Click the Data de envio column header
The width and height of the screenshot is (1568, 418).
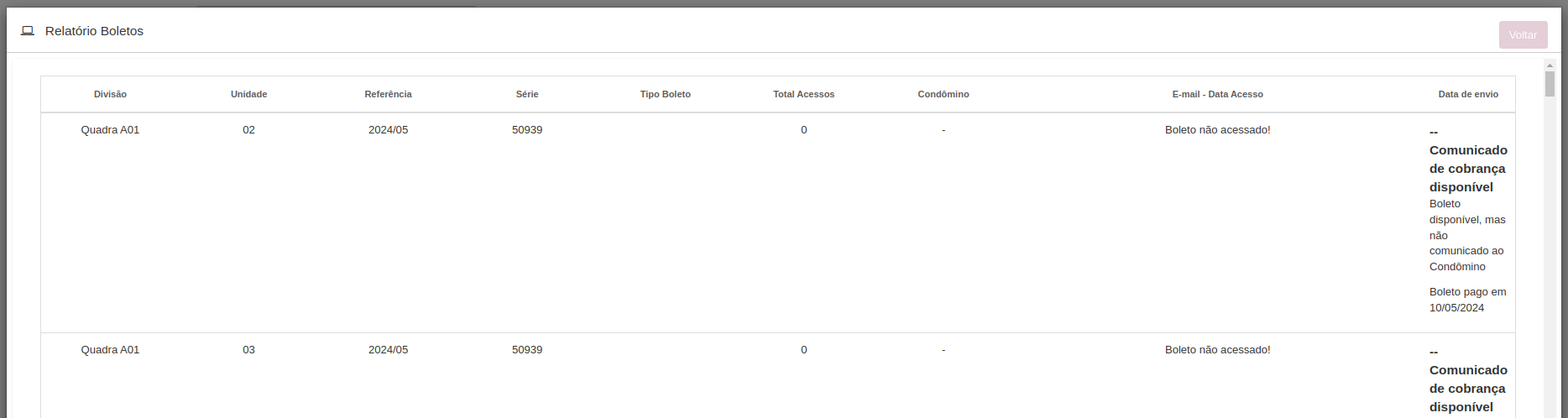[1468, 94]
